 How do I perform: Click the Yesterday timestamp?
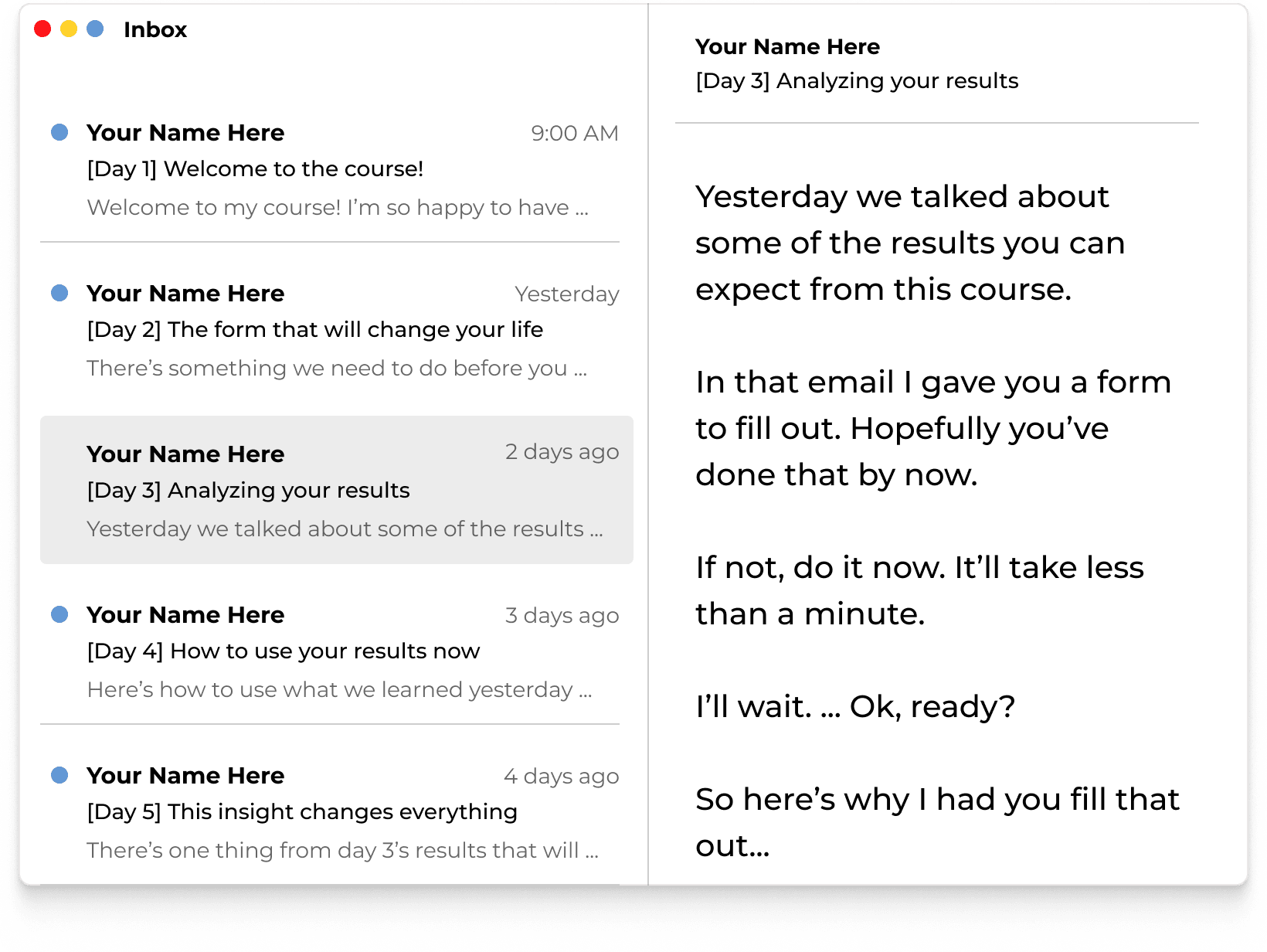click(x=567, y=294)
